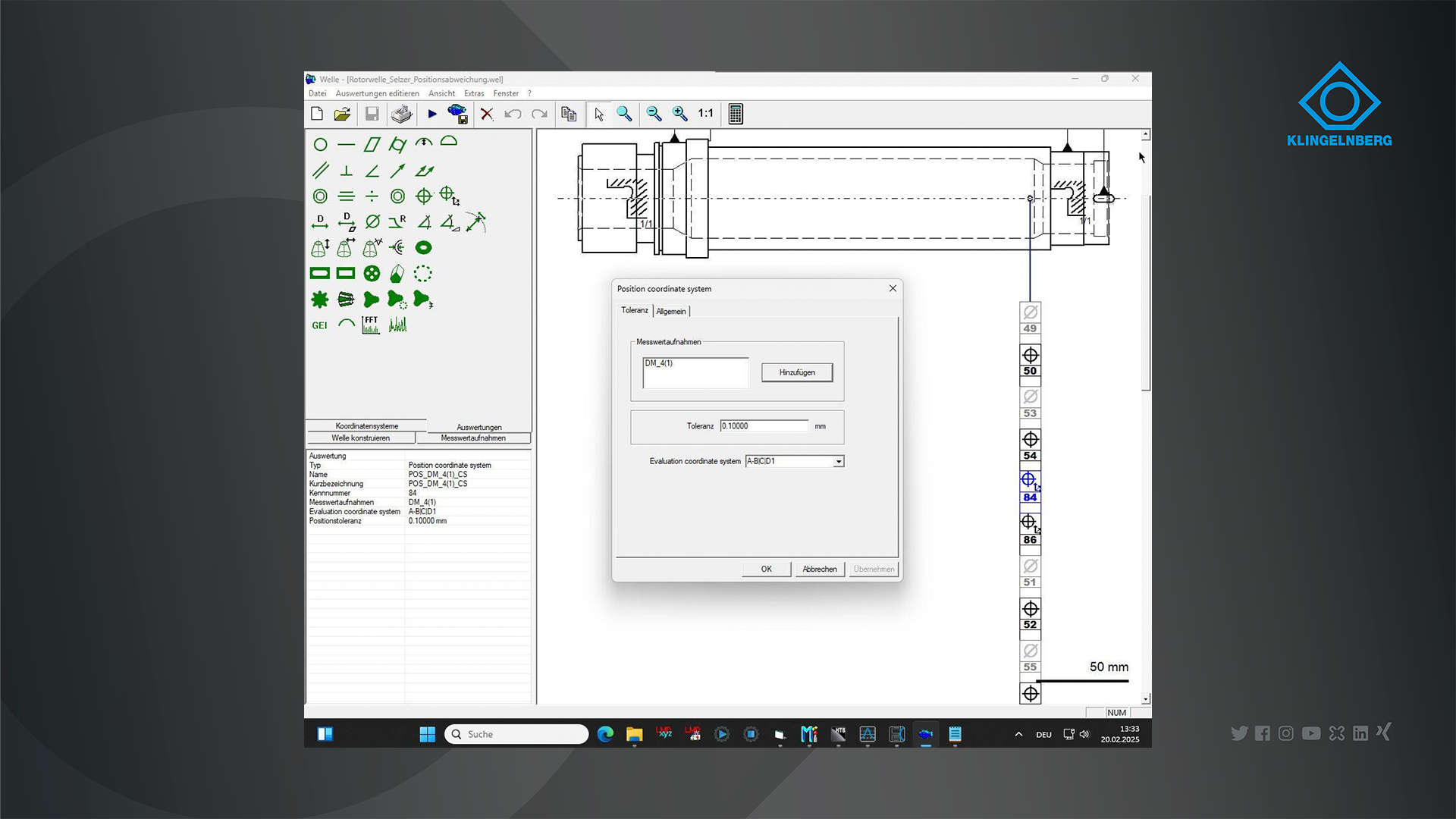Viewport: 1456px width, 819px height.
Task: Select DM_4(1) in Messwertaufnahmen list
Action: 658,363
